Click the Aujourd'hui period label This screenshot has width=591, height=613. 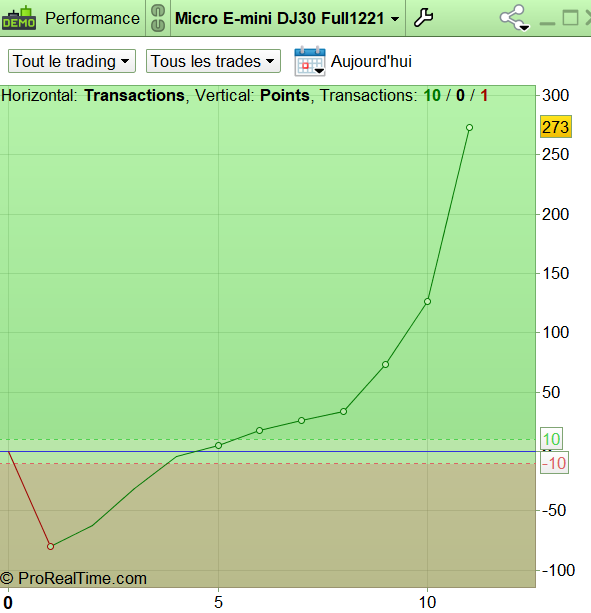click(x=371, y=61)
